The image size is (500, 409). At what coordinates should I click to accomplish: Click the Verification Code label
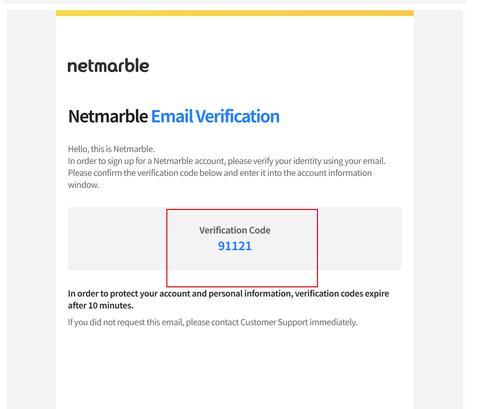click(235, 230)
